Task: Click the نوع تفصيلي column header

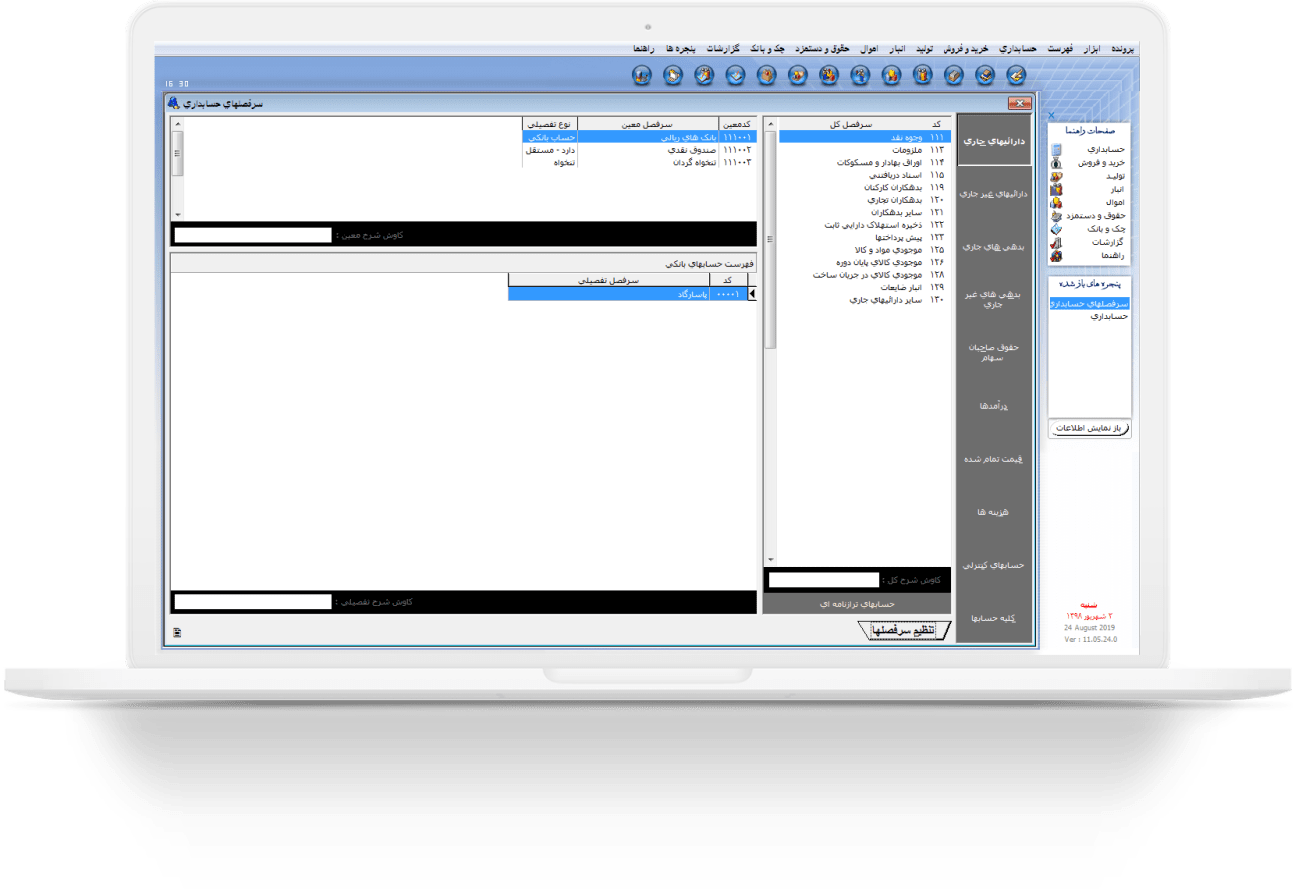Action: tap(551, 125)
